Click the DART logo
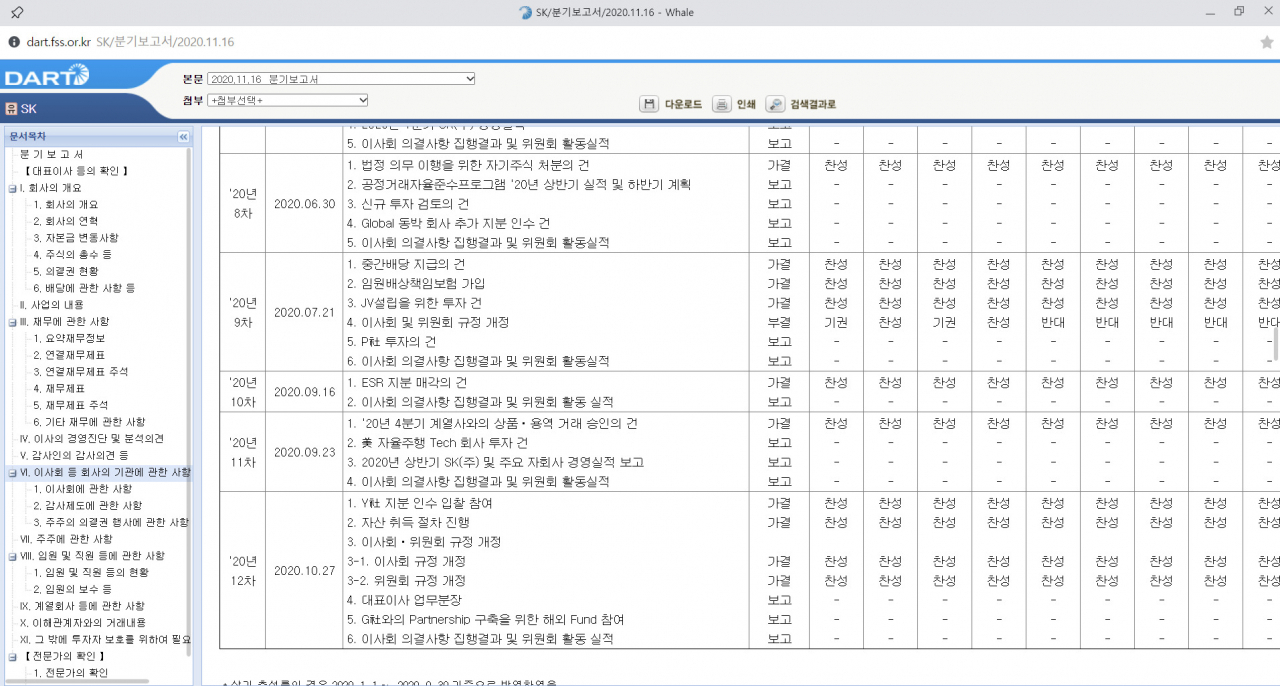Image resolution: width=1280 pixels, height=686 pixels. click(47, 76)
